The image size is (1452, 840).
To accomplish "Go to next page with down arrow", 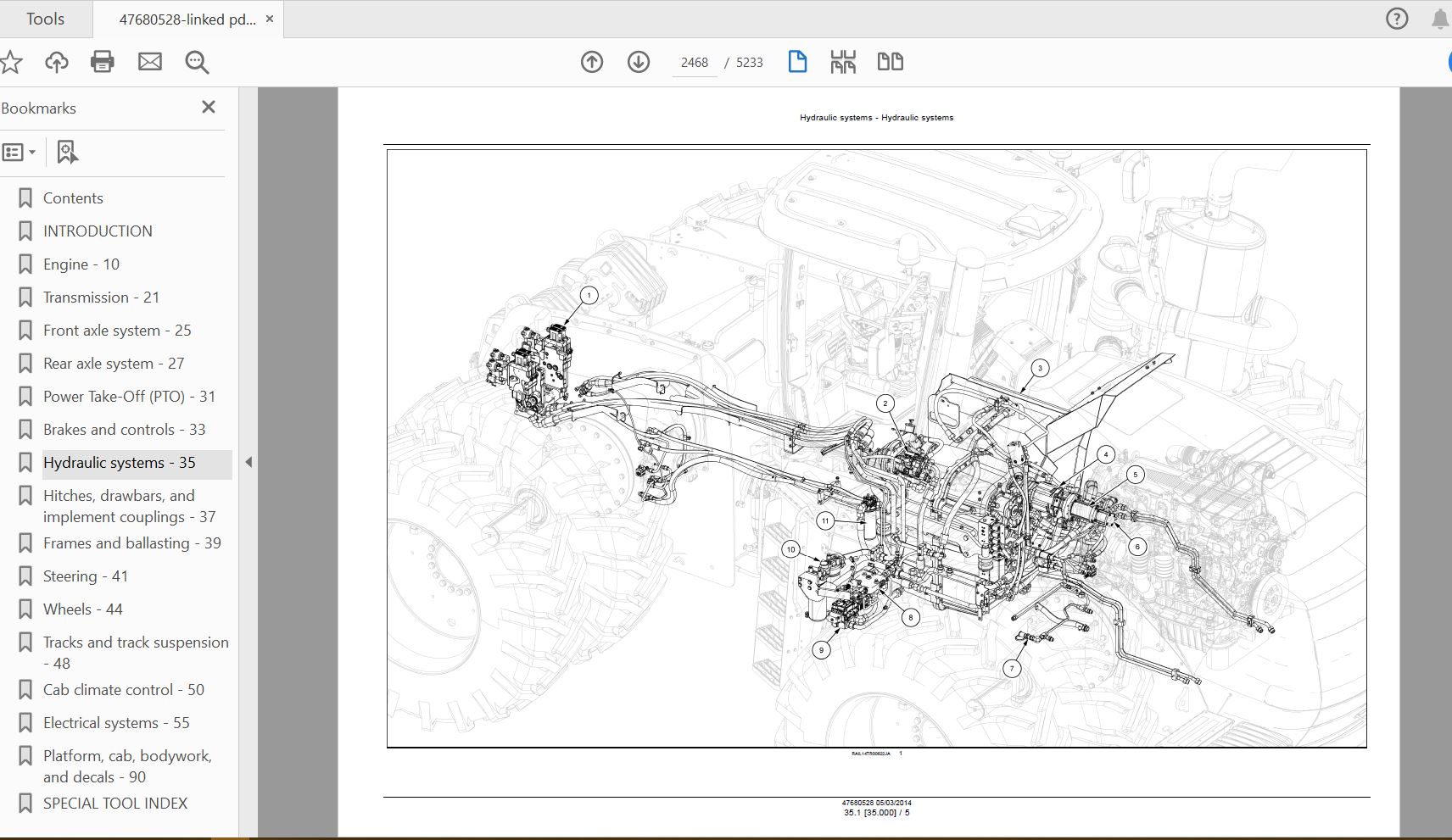I will click(639, 62).
